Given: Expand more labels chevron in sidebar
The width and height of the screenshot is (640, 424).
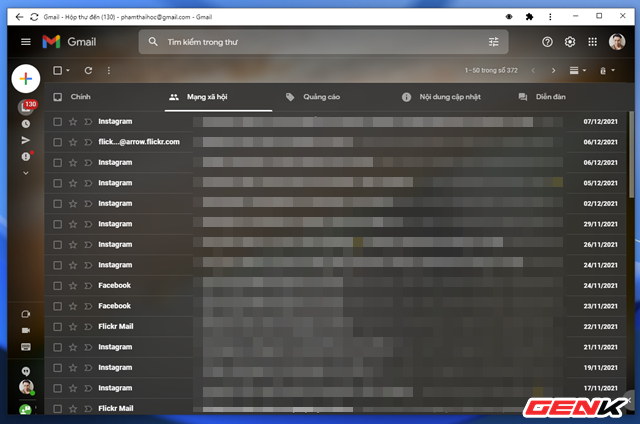Looking at the screenshot, I should pos(26,173).
